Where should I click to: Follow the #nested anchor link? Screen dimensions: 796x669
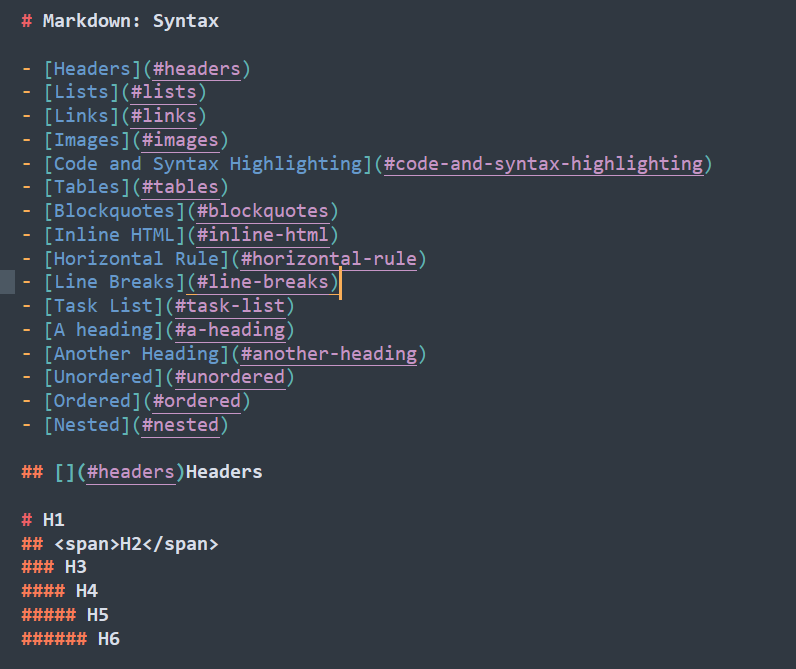(x=180, y=425)
